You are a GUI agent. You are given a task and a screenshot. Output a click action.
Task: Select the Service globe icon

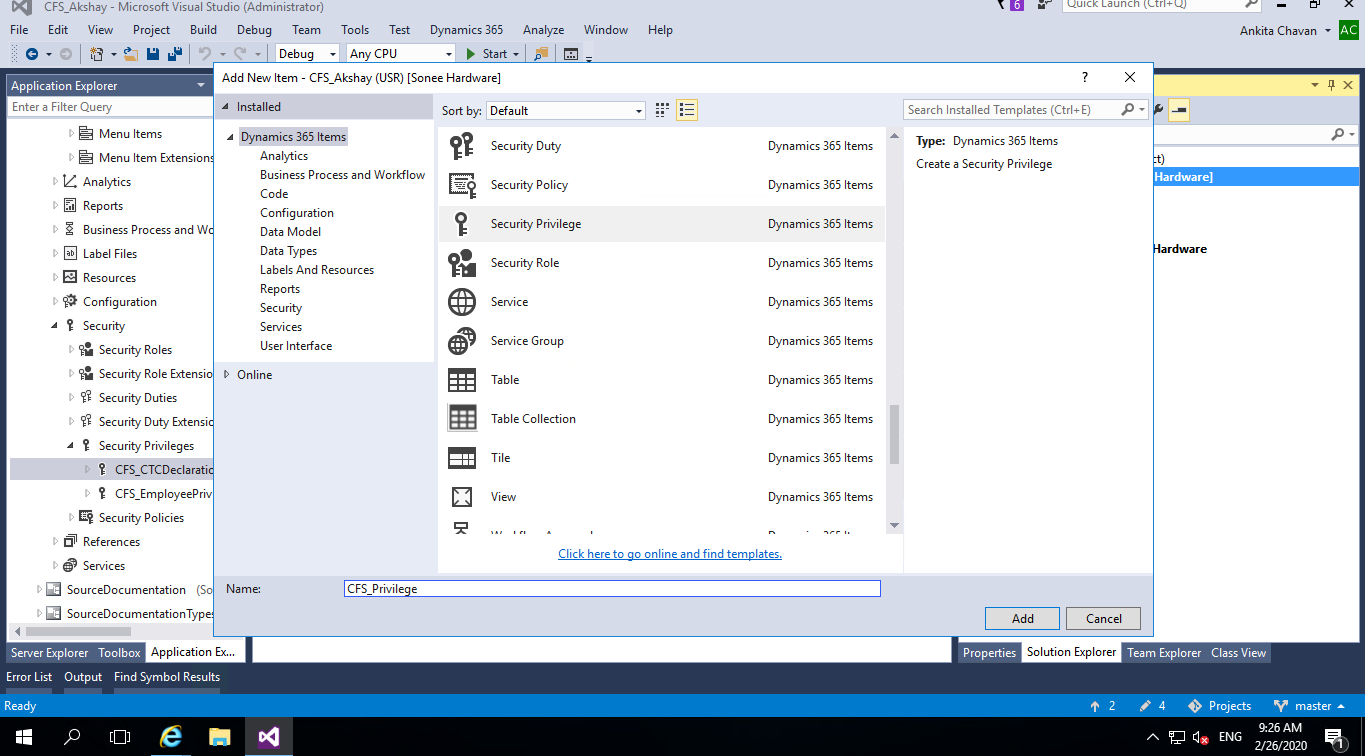pos(462,302)
